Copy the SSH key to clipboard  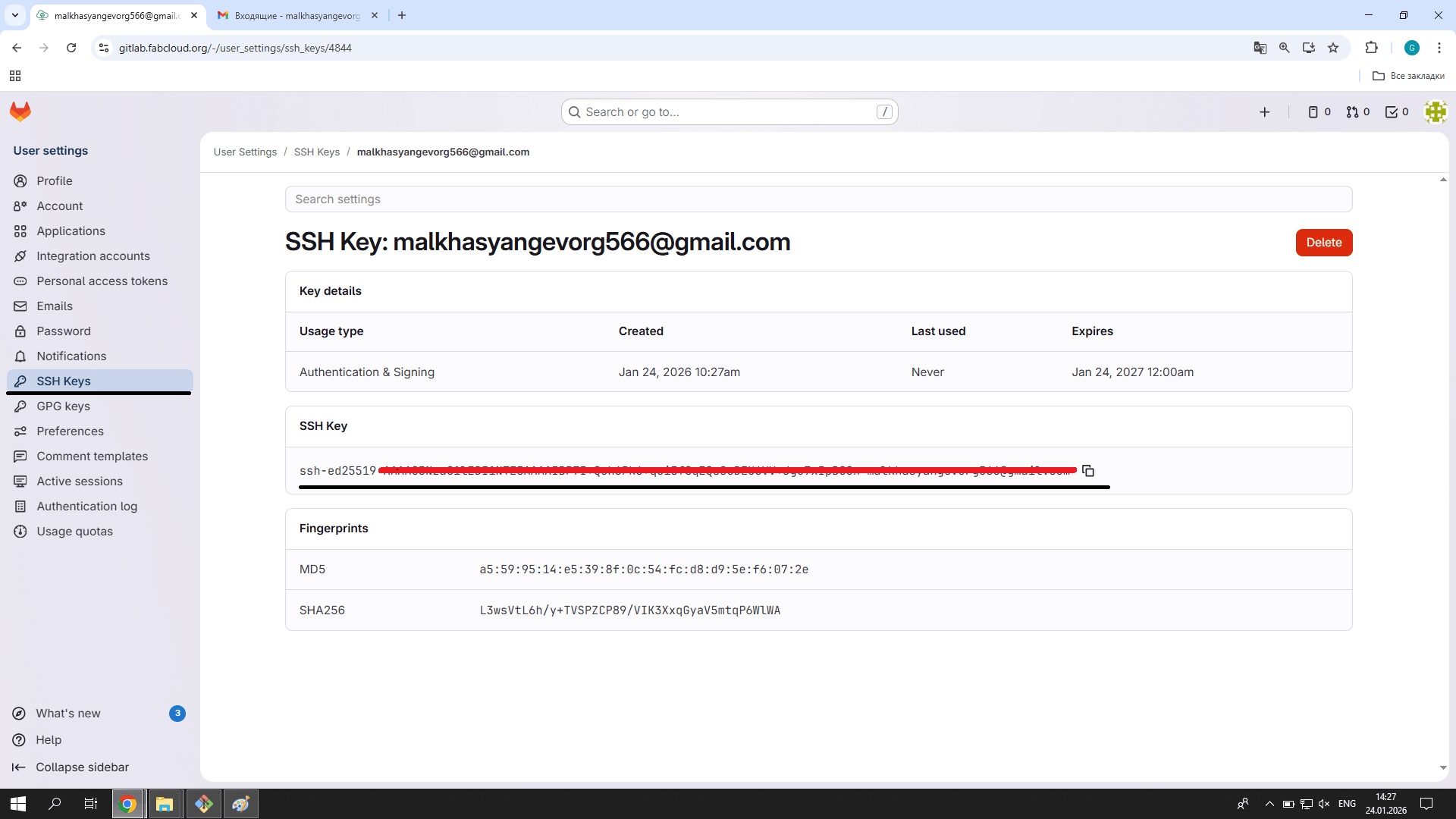click(x=1087, y=471)
